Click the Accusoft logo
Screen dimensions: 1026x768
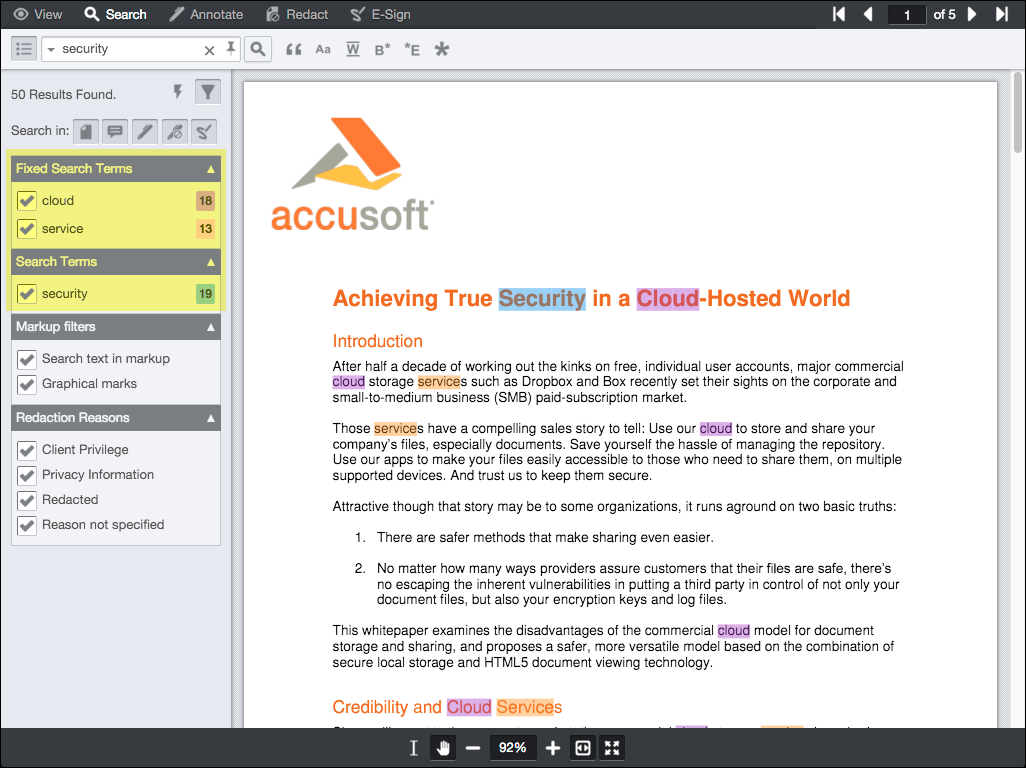[x=352, y=175]
